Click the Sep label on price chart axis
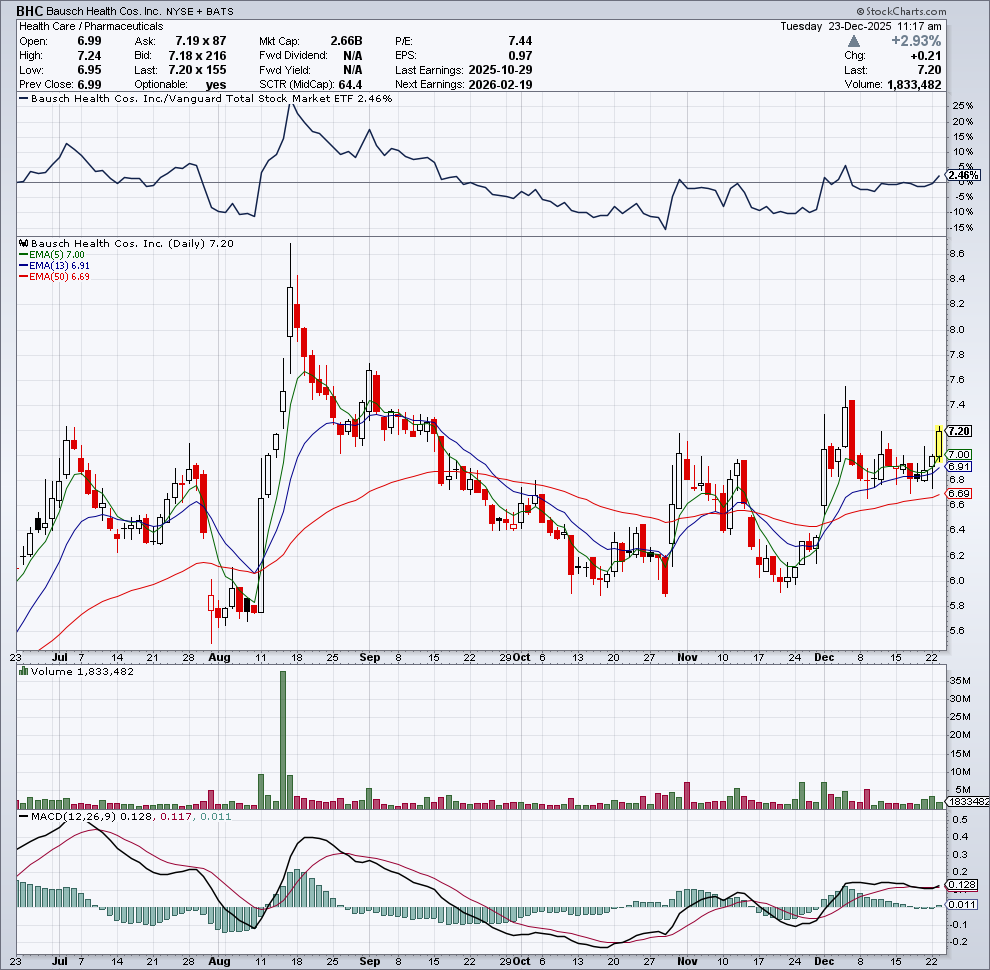Viewport: 990px width, 970px height. pyautogui.click(x=369, y=657)
